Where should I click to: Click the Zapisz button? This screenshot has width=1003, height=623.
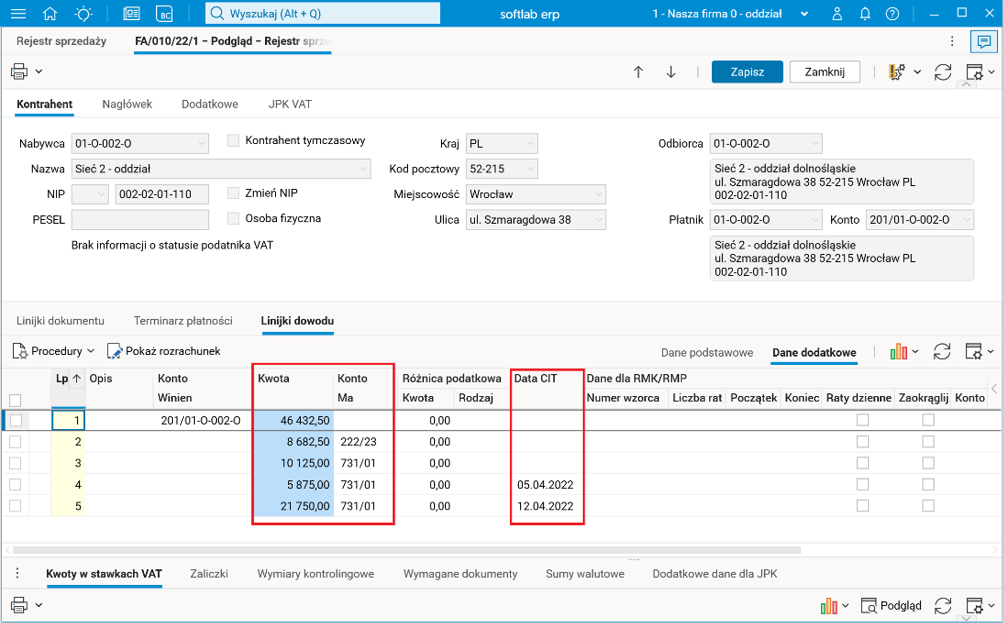pyautogui.click(x=747, y=72)
